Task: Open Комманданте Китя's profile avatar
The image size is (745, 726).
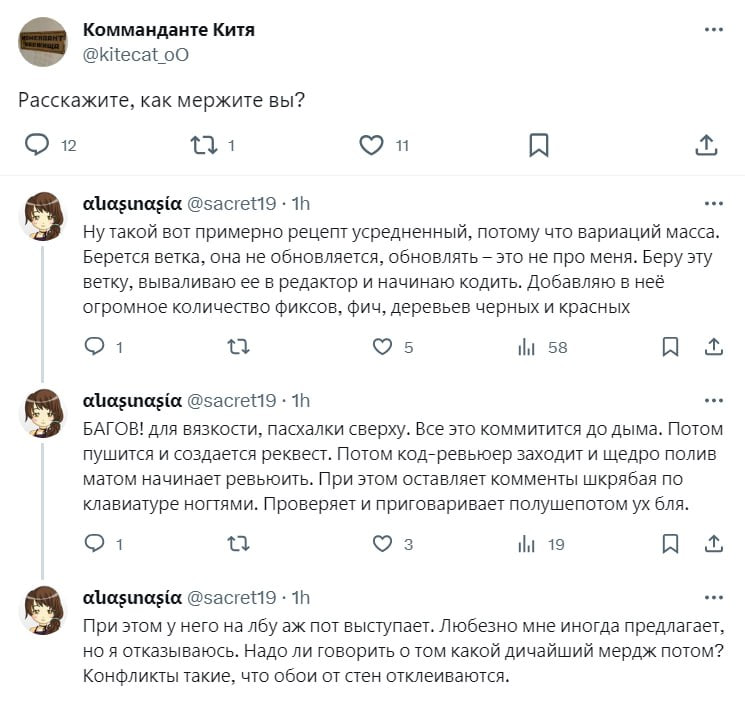Action: 43,41
